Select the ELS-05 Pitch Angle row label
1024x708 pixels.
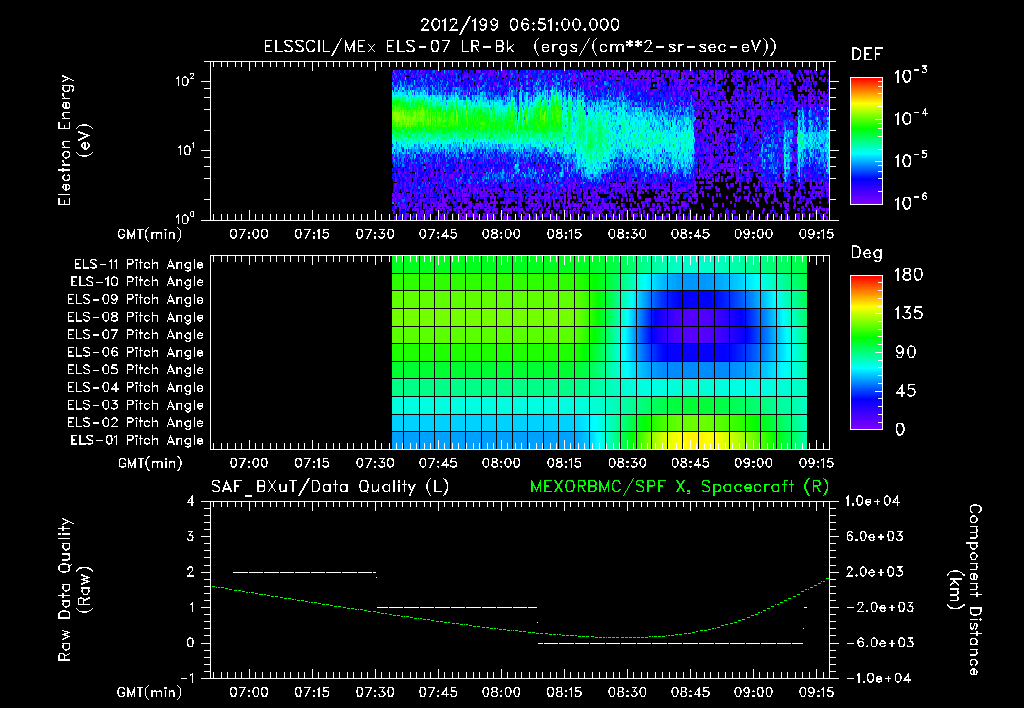[136, 370]
